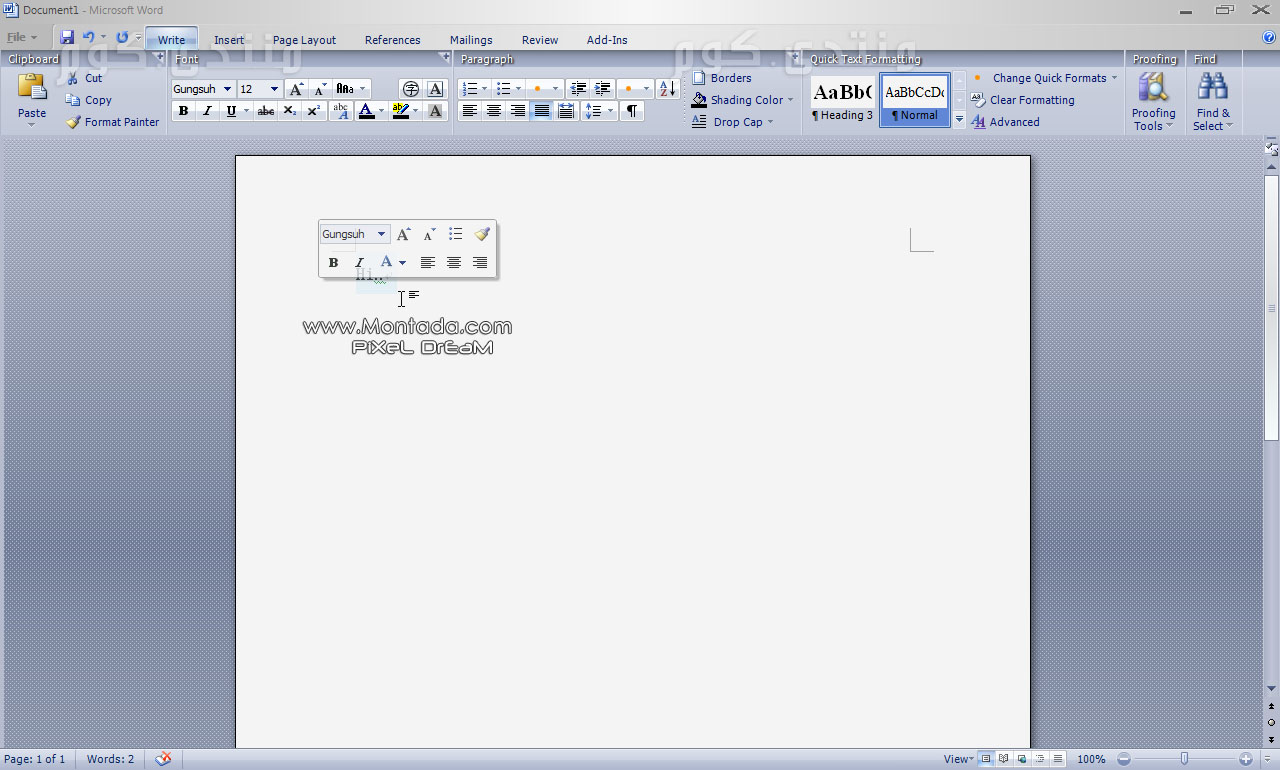Image resolution: width=1280 pixels, height=770 pixels.
Task: Toggle Bold in the ribbon Font group
Action: point(183,111)
